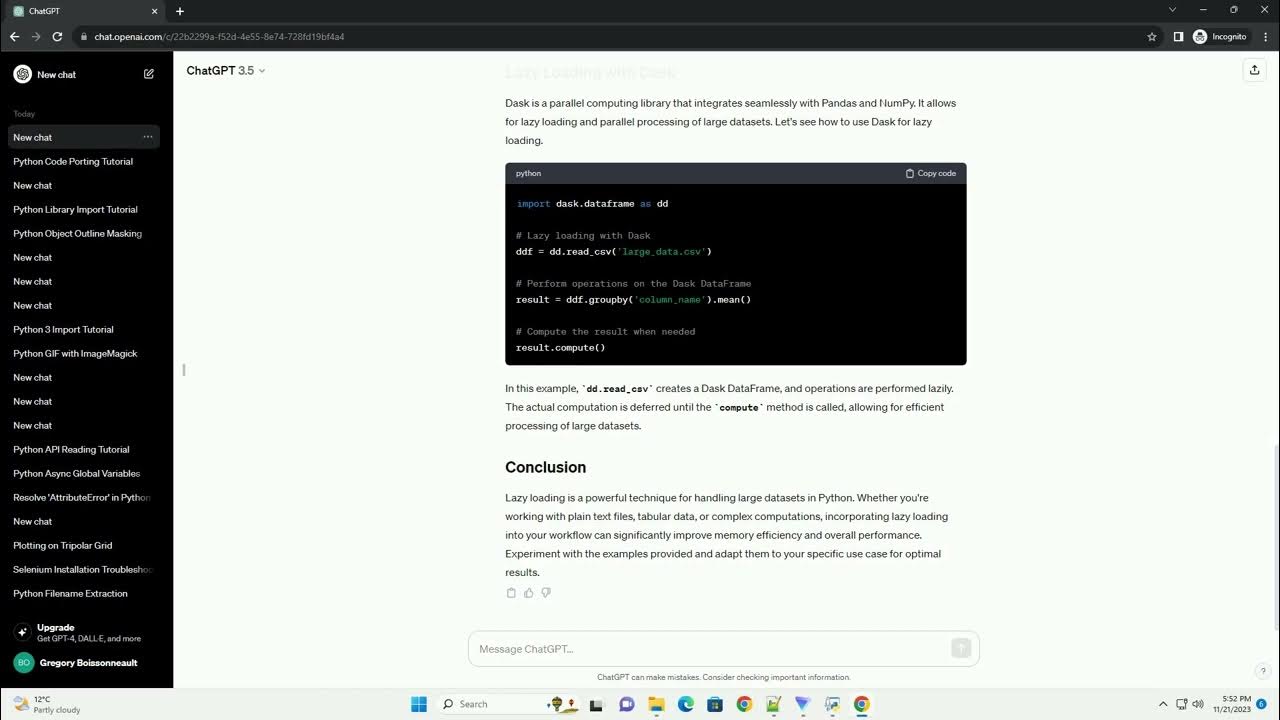
Task: Click the new chat compose icon
Action: (149, 74)
